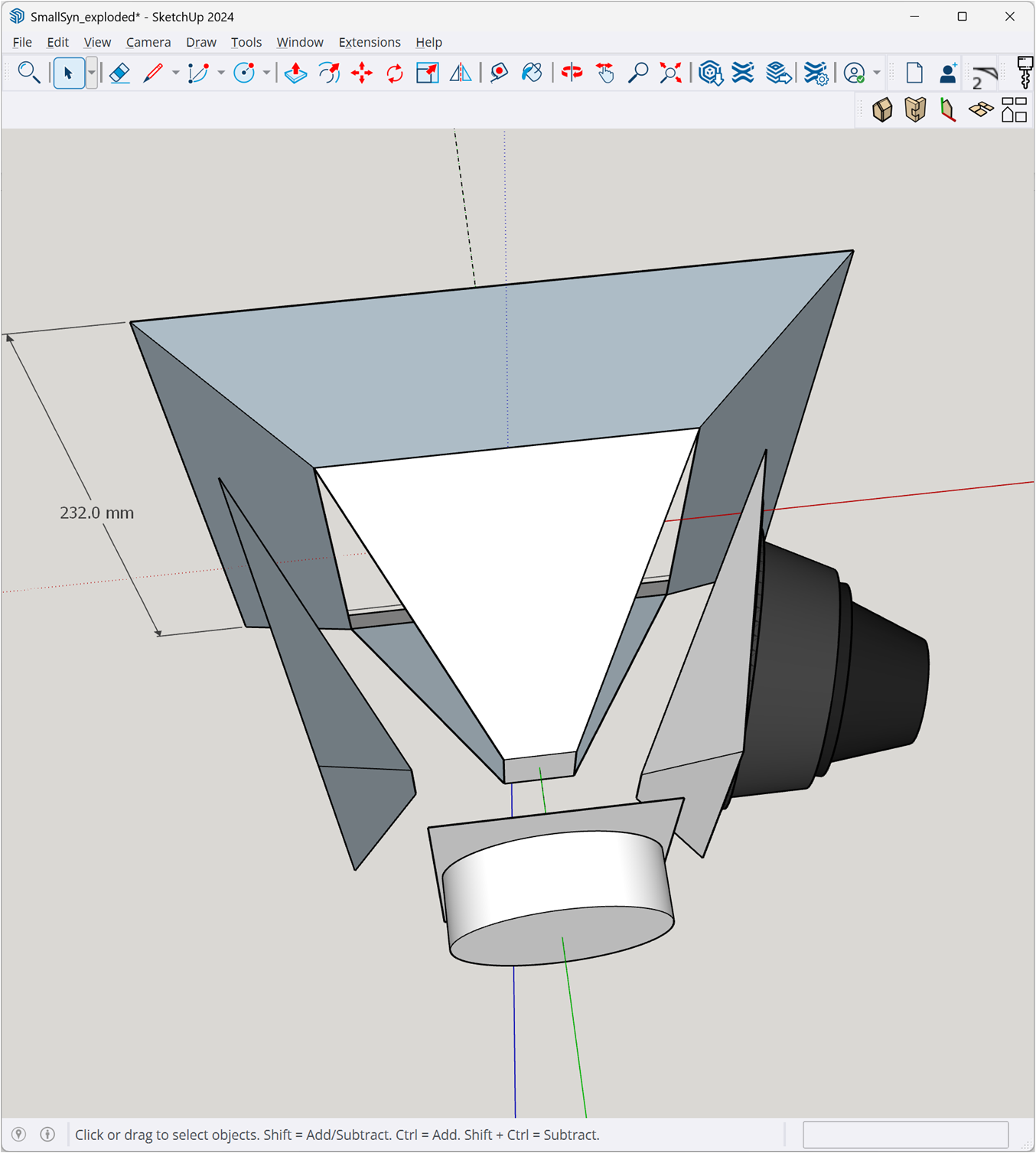Click the SketchUp logo in title bar

click(x=17, y=16)
